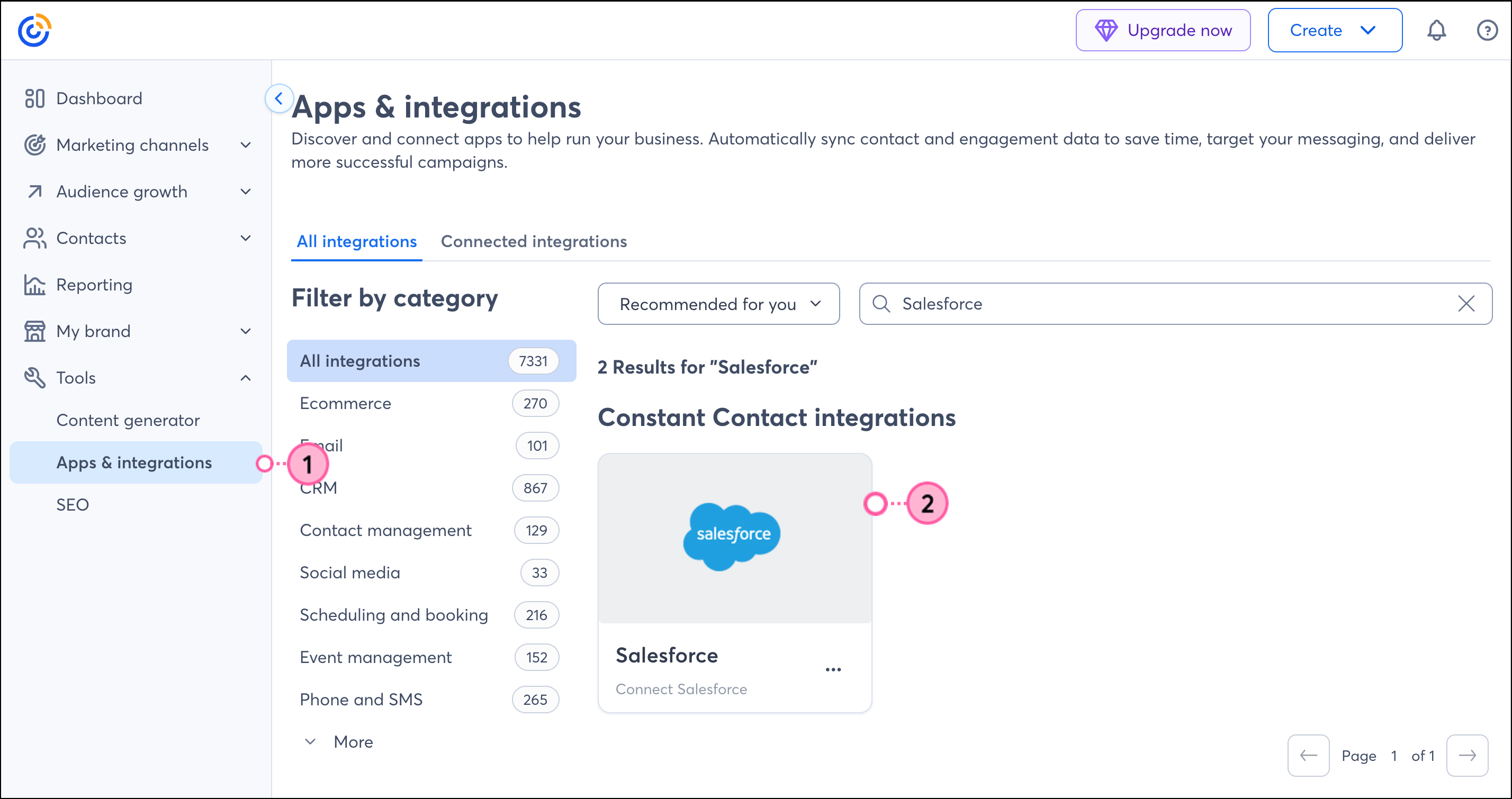Click the Connect Salesforce subtitle text
1512x799 pixels.
[681, 689]
